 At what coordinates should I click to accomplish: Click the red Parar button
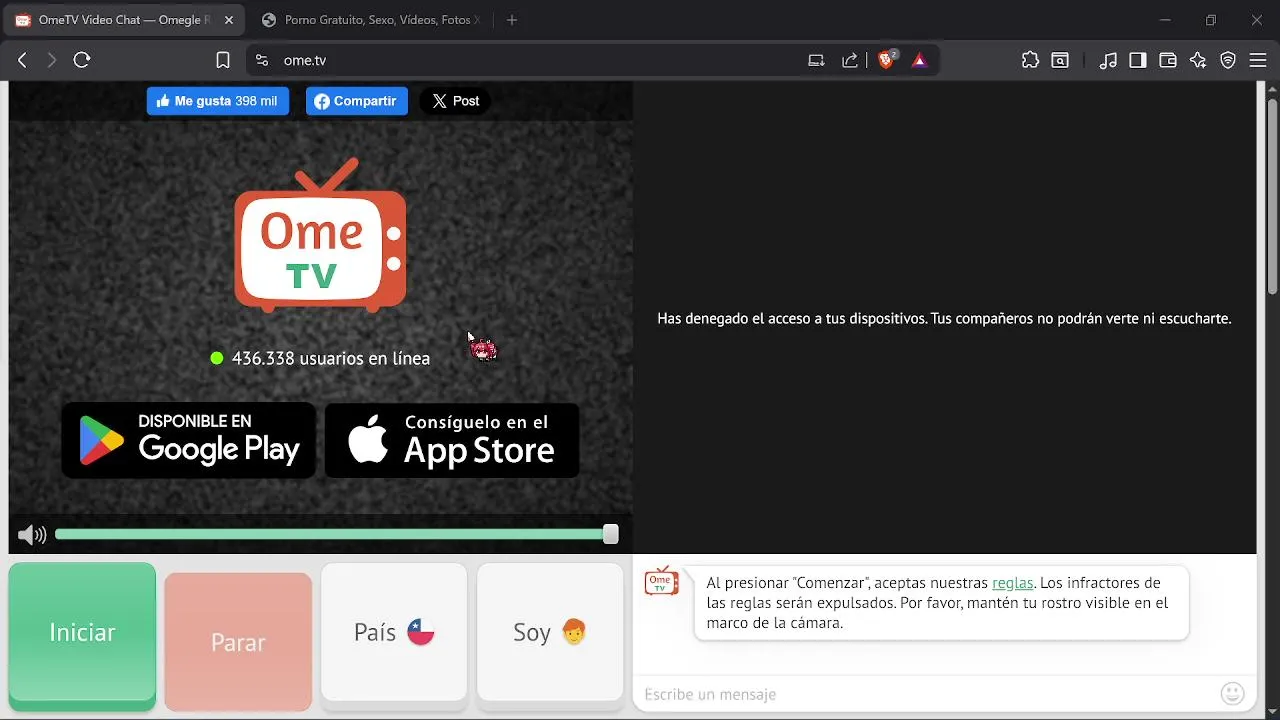[x=238, y=642]
